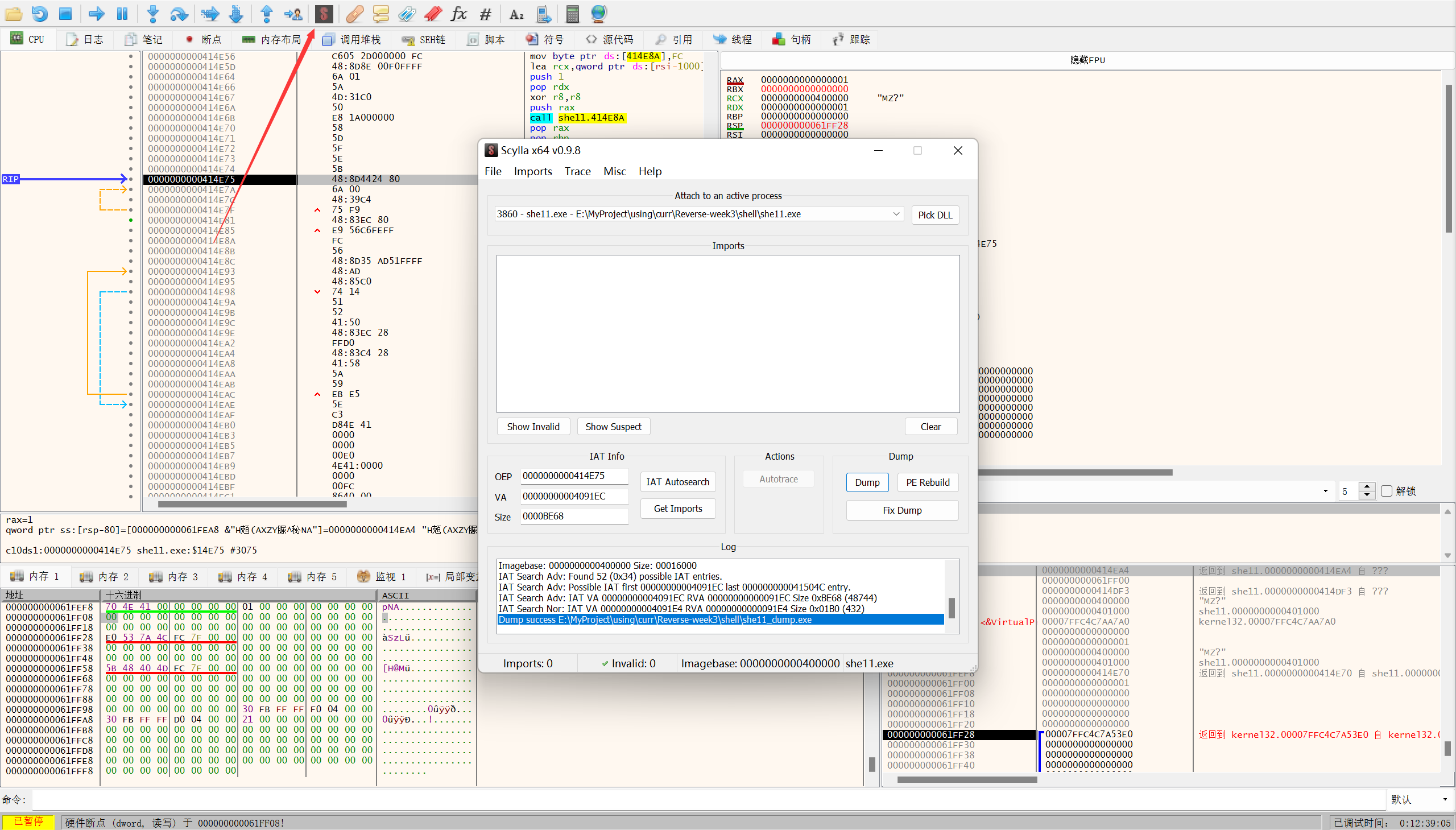This screenshot has width=1456, height=830.
Task: Click the command input box
Action: click(x=708, y=799)
